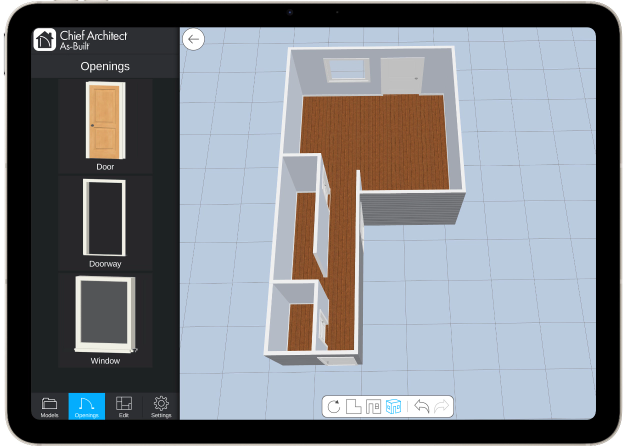Image resolution: width=627 pixels, height=446 pixels.
Task: Open the Models tab
Action: (50, 406)
